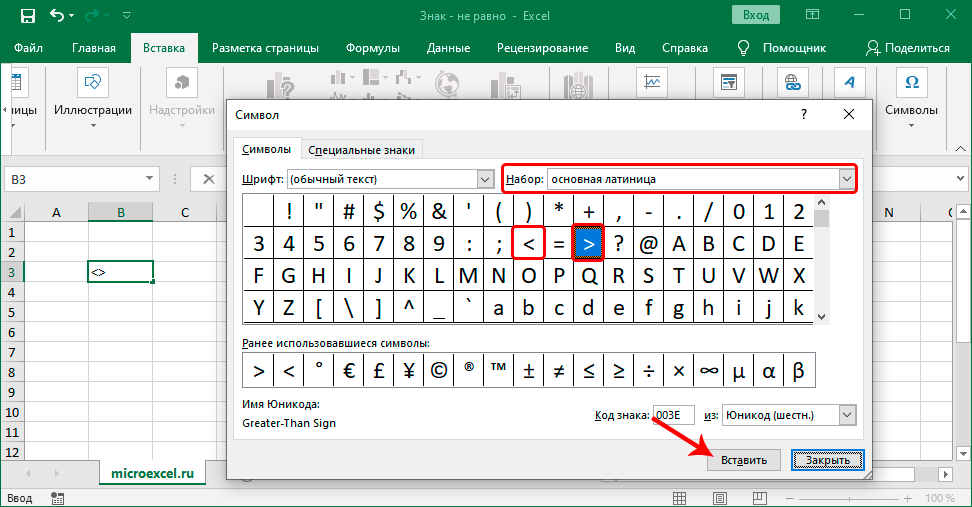Open the 'из' Unicode encoding dropdown

click(x=847, y=415)
